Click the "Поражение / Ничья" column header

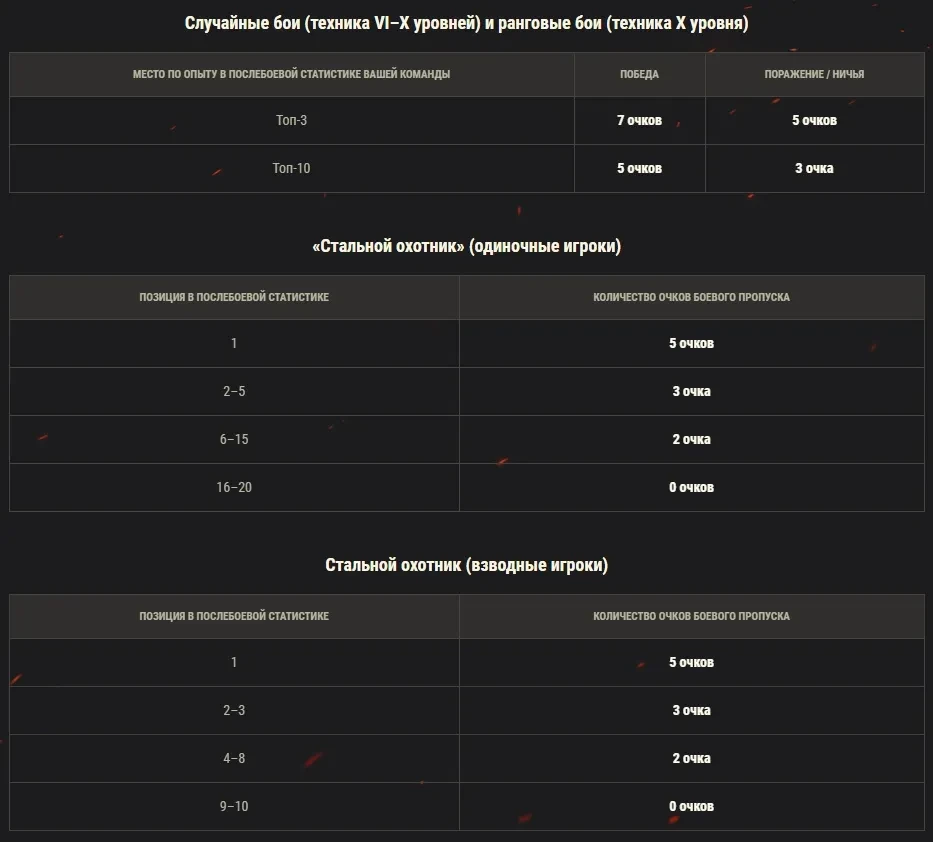coord(814,75)
